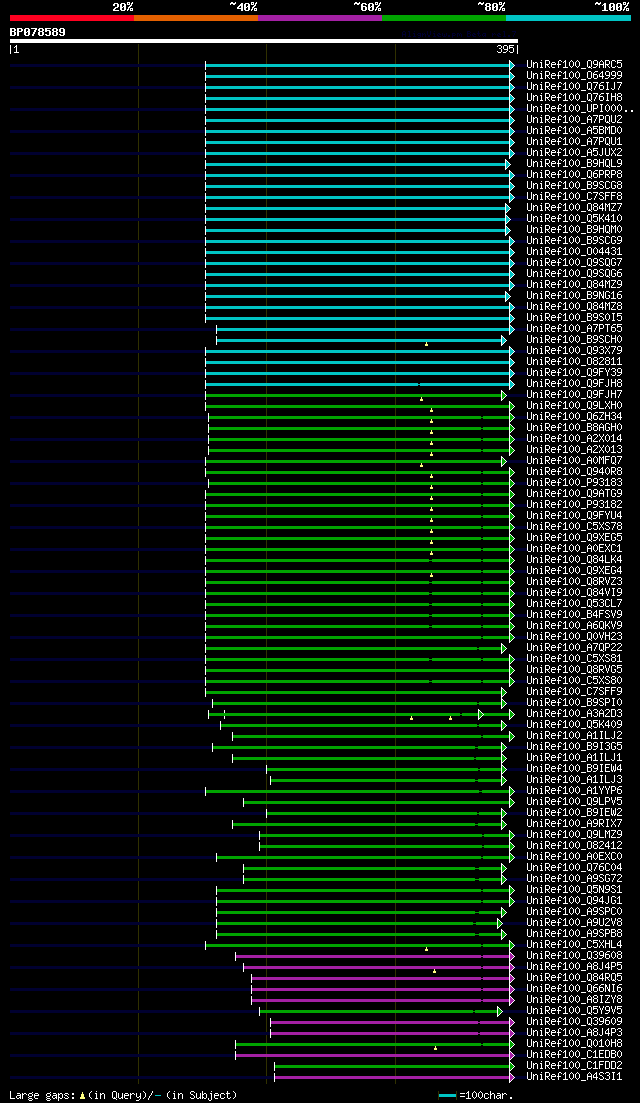Viewport: 640px width, 1103px height.
Task: Select the UniRef100_C1EDB0 entry
Action: pyautogui.click(x=574, y=1054)
